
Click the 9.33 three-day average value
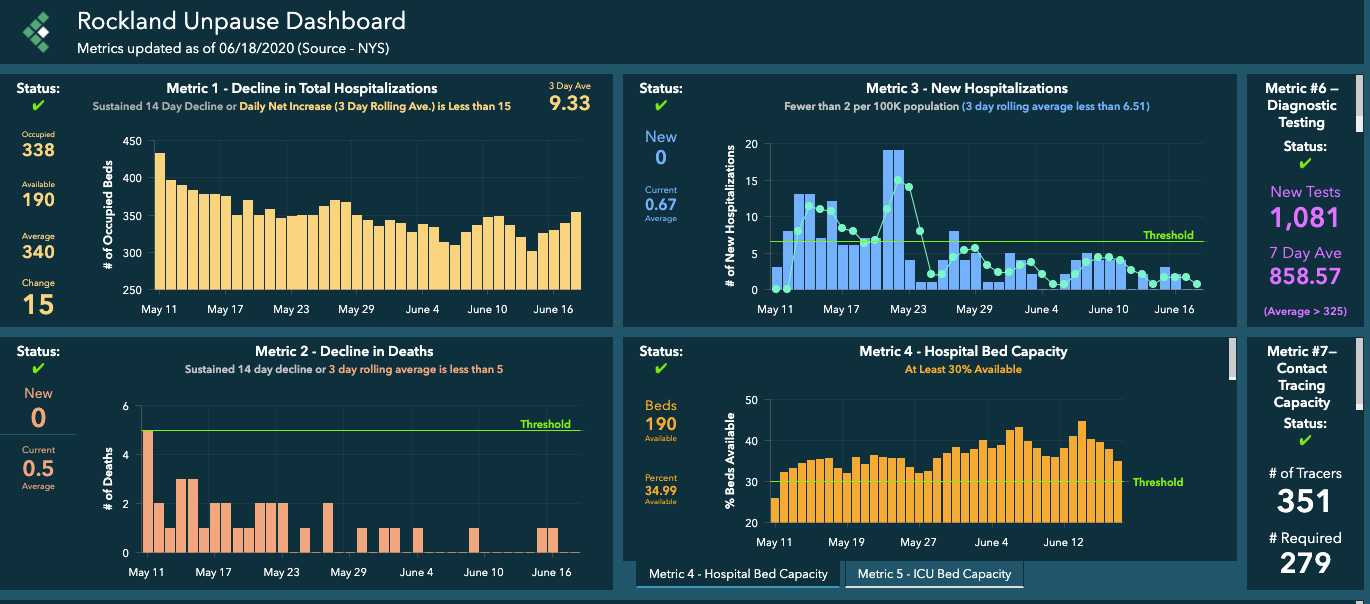tap(569, 103)
